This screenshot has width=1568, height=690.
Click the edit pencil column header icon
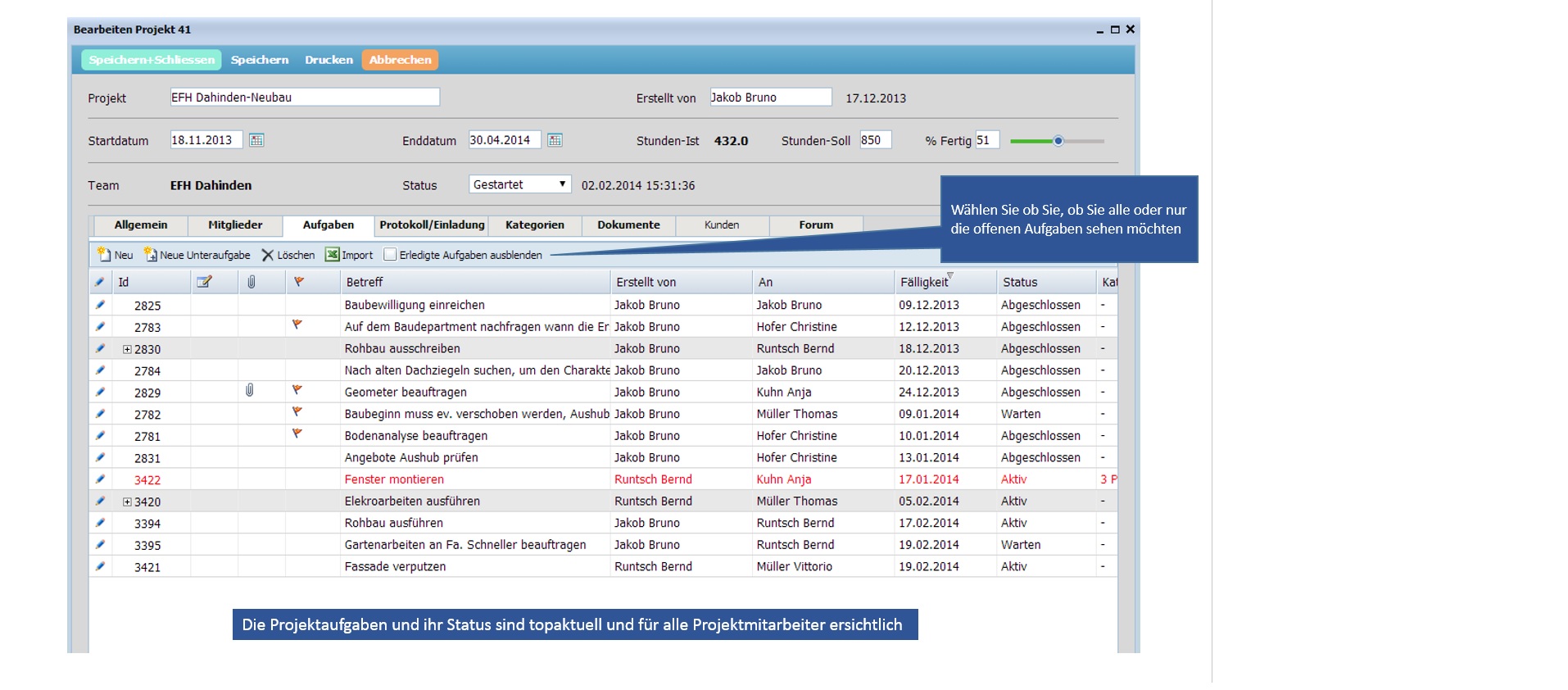click(99, 282)
